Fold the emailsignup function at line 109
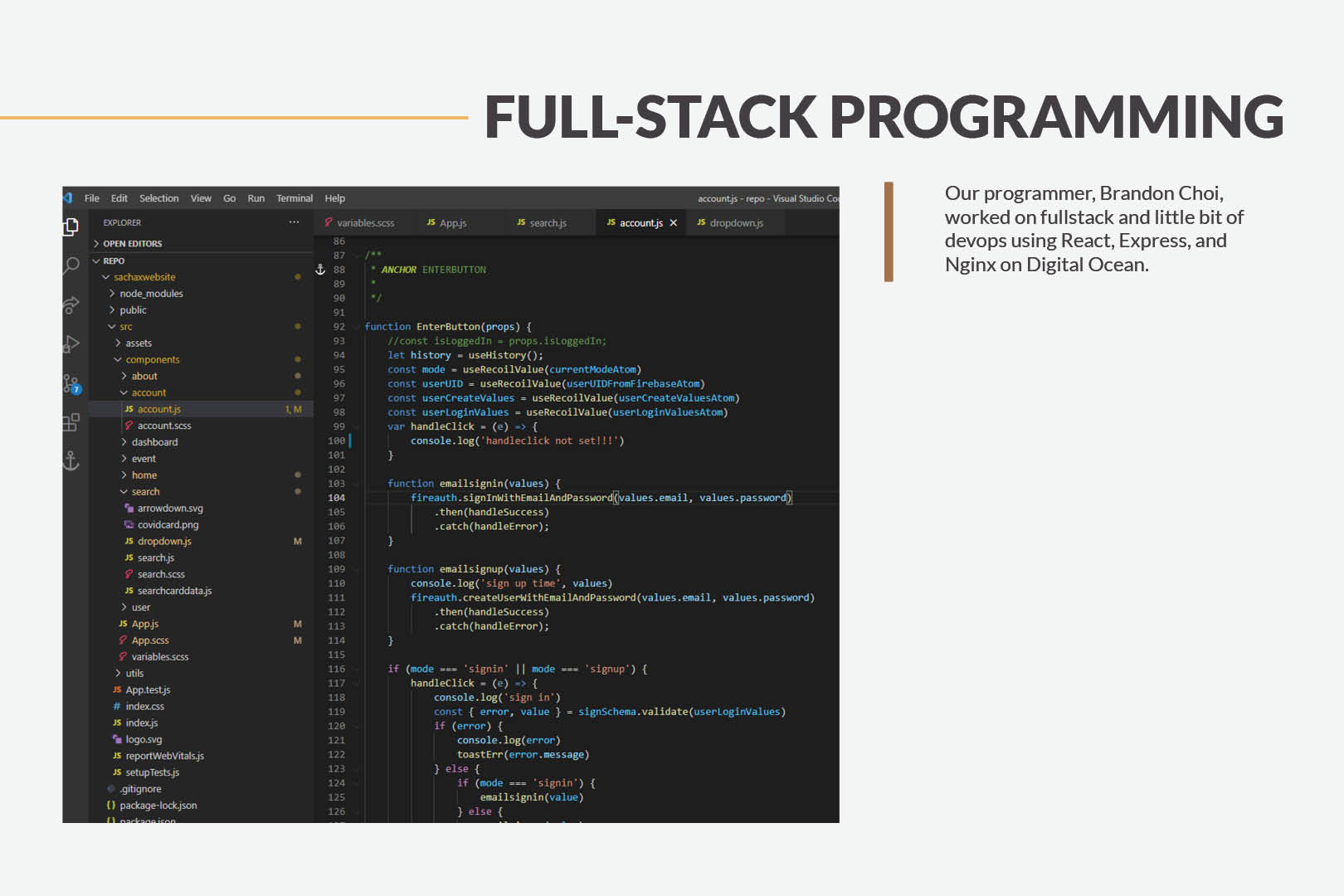This screenshot has height=896, width=1344. click(x=357, y=569)
